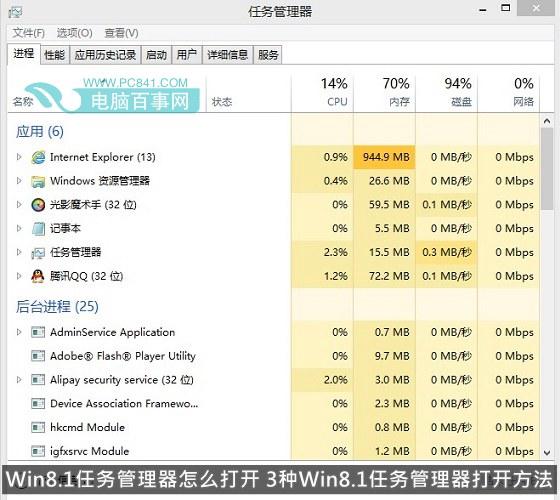Screen dimensions: 560x500
Task: Click the 72.2 MB memory value
Action: tap(389, 276)
